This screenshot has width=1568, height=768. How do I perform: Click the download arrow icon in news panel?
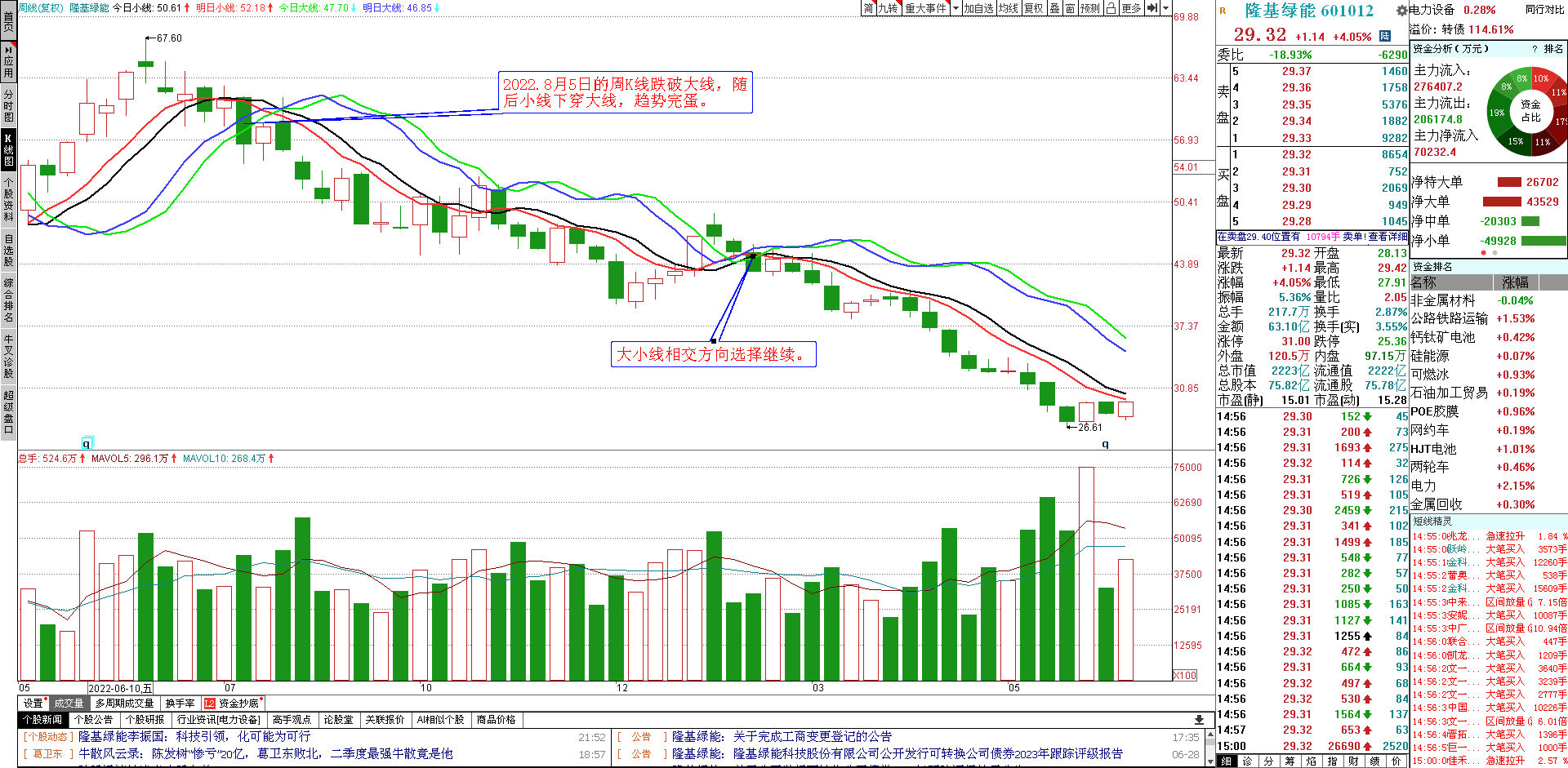coord(1199,720)
